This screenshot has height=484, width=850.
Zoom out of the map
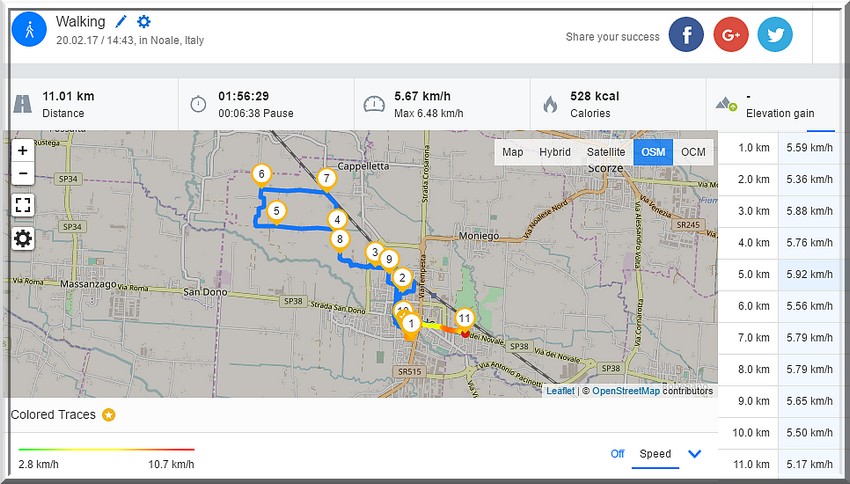[23, 173]
